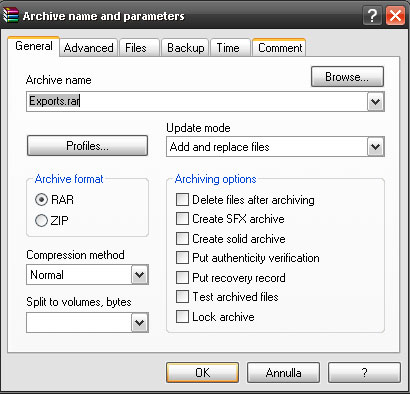Tick the Lock archive checkbox
This screenshot has width=410, height=394.
pos(182,317)
